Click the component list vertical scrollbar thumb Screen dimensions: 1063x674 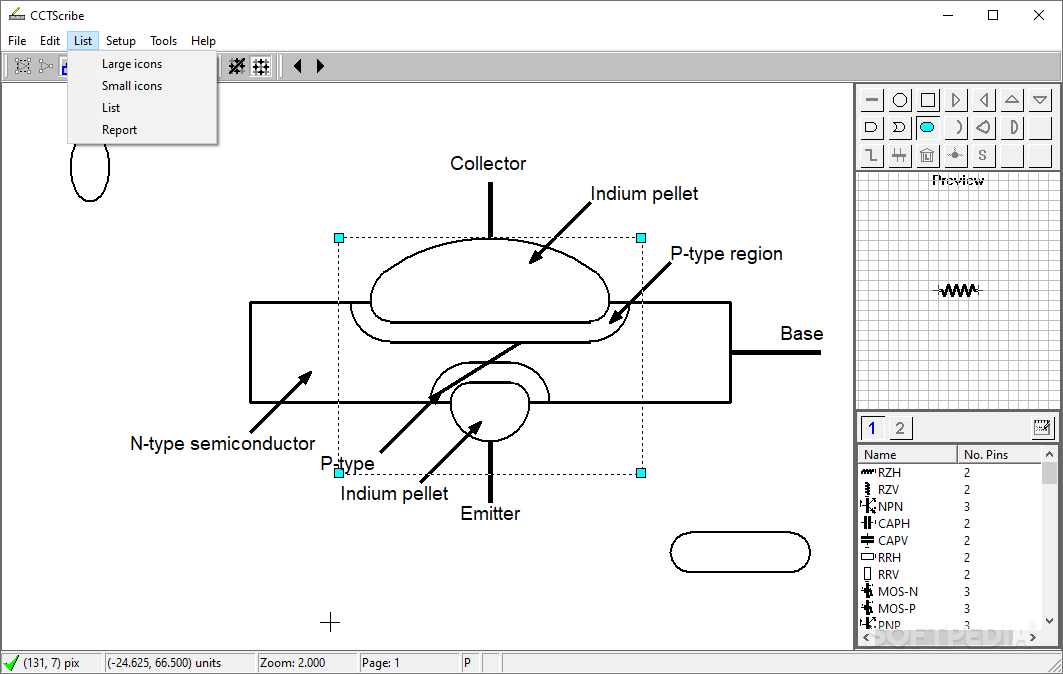pos(1049,473)
